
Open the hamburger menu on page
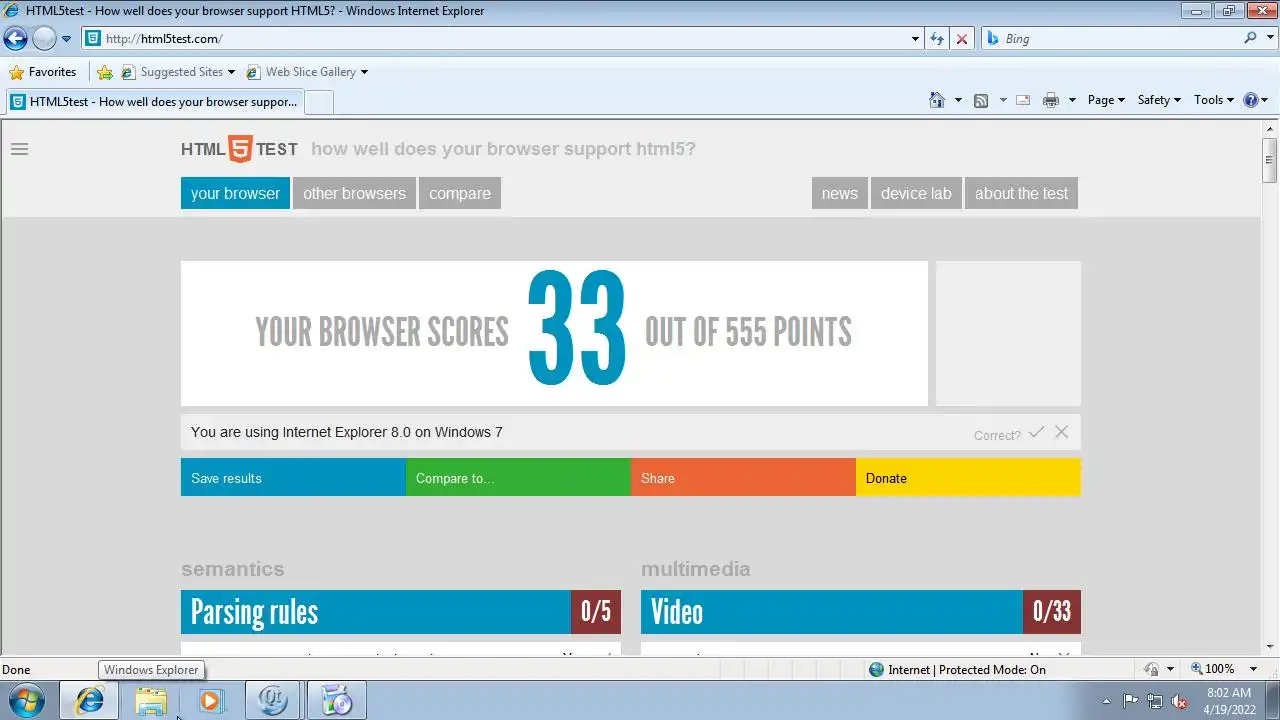[19, 149]
